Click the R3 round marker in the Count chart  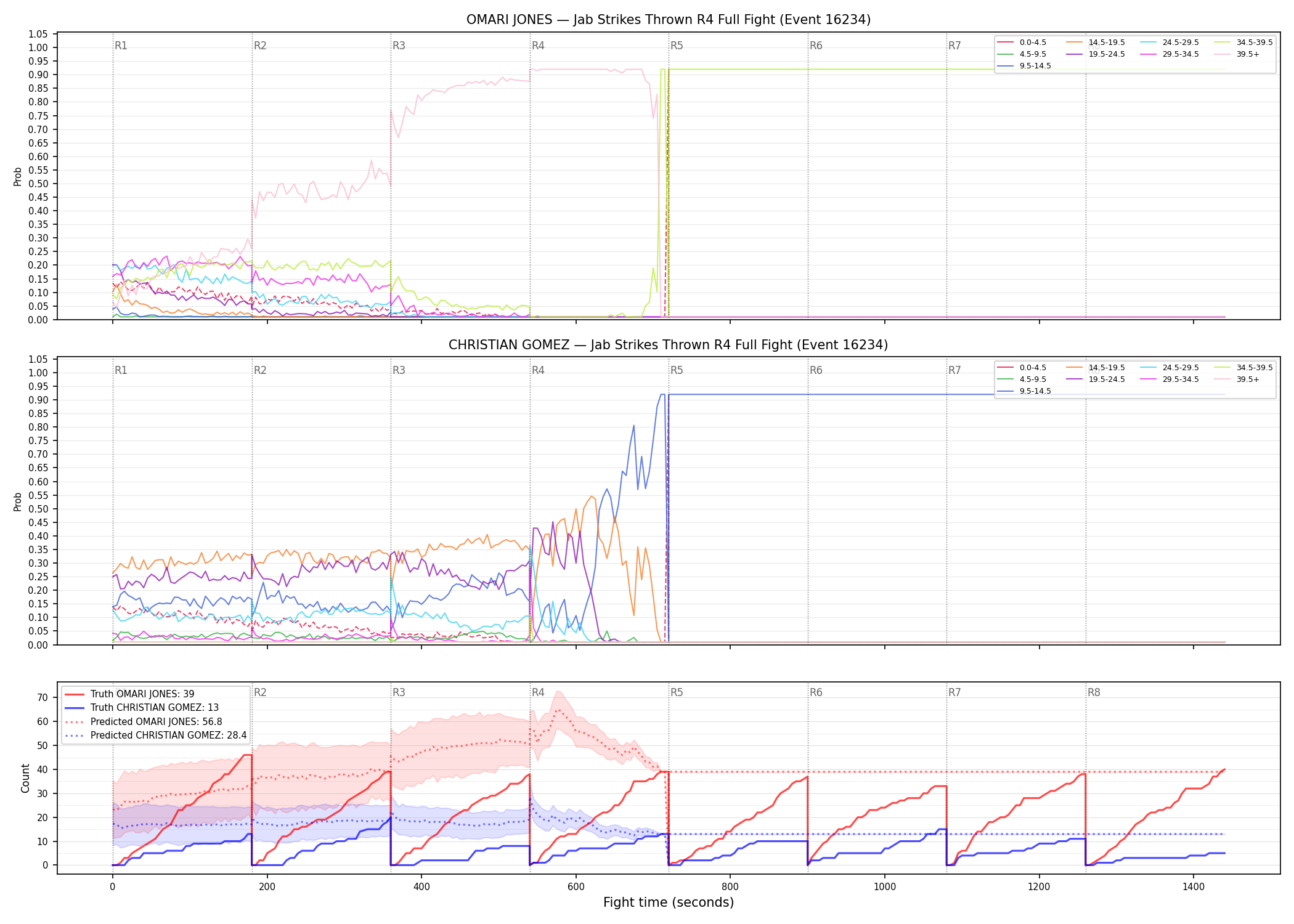[x=399, y=692]
